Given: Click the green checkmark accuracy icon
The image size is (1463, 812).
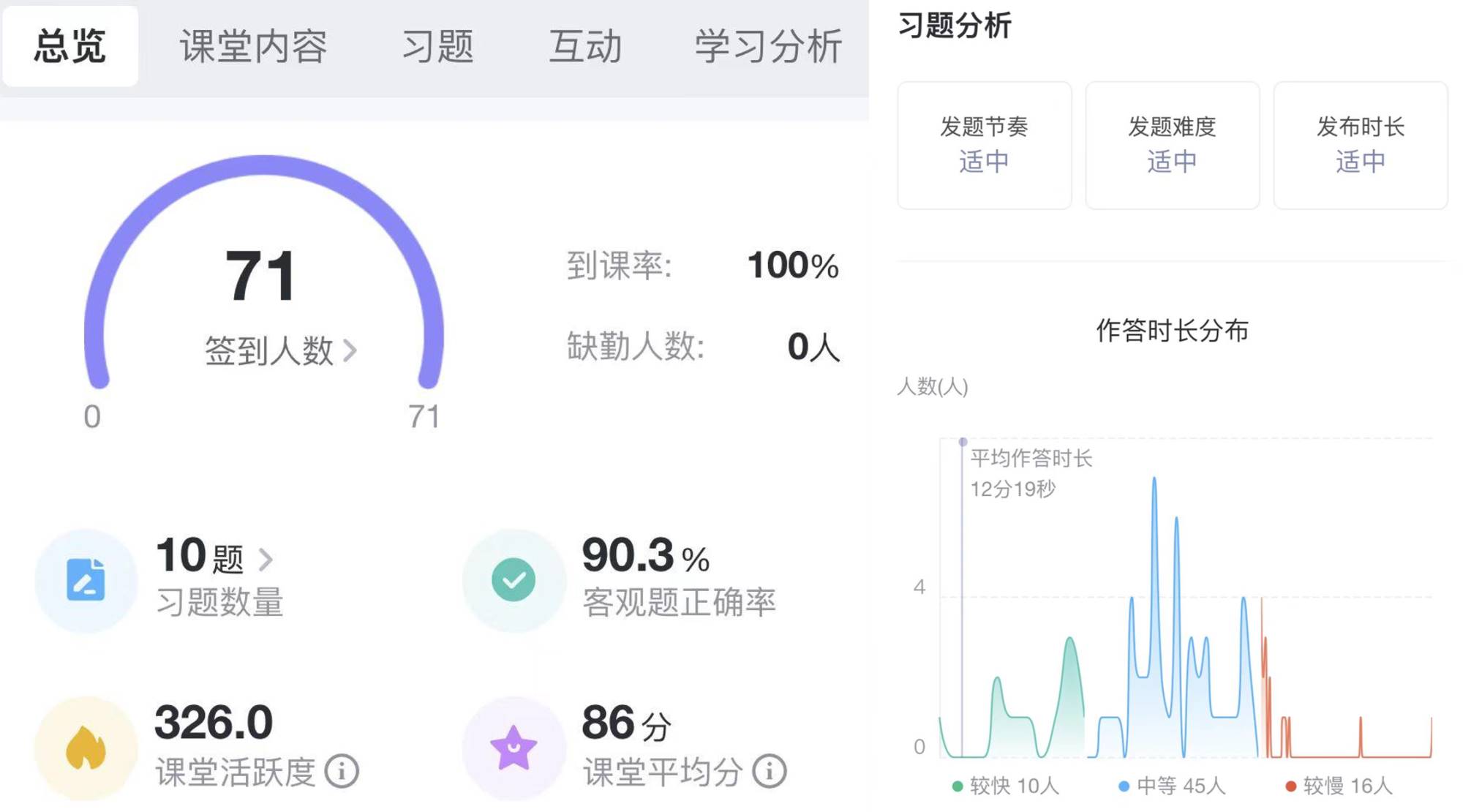Looking at the screenshot, I should point(514,580).
